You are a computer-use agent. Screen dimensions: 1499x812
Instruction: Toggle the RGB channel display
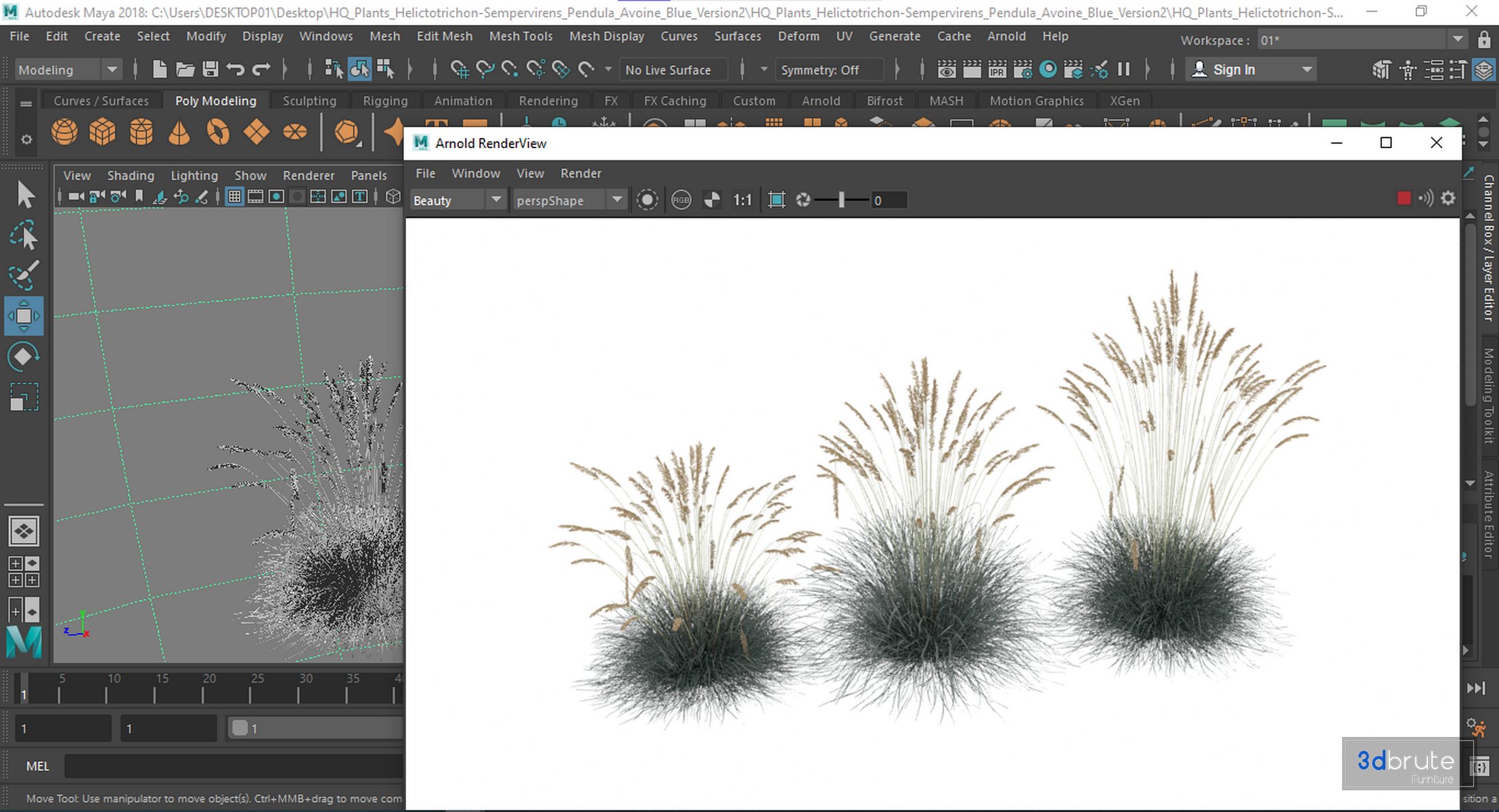(681, 200)
